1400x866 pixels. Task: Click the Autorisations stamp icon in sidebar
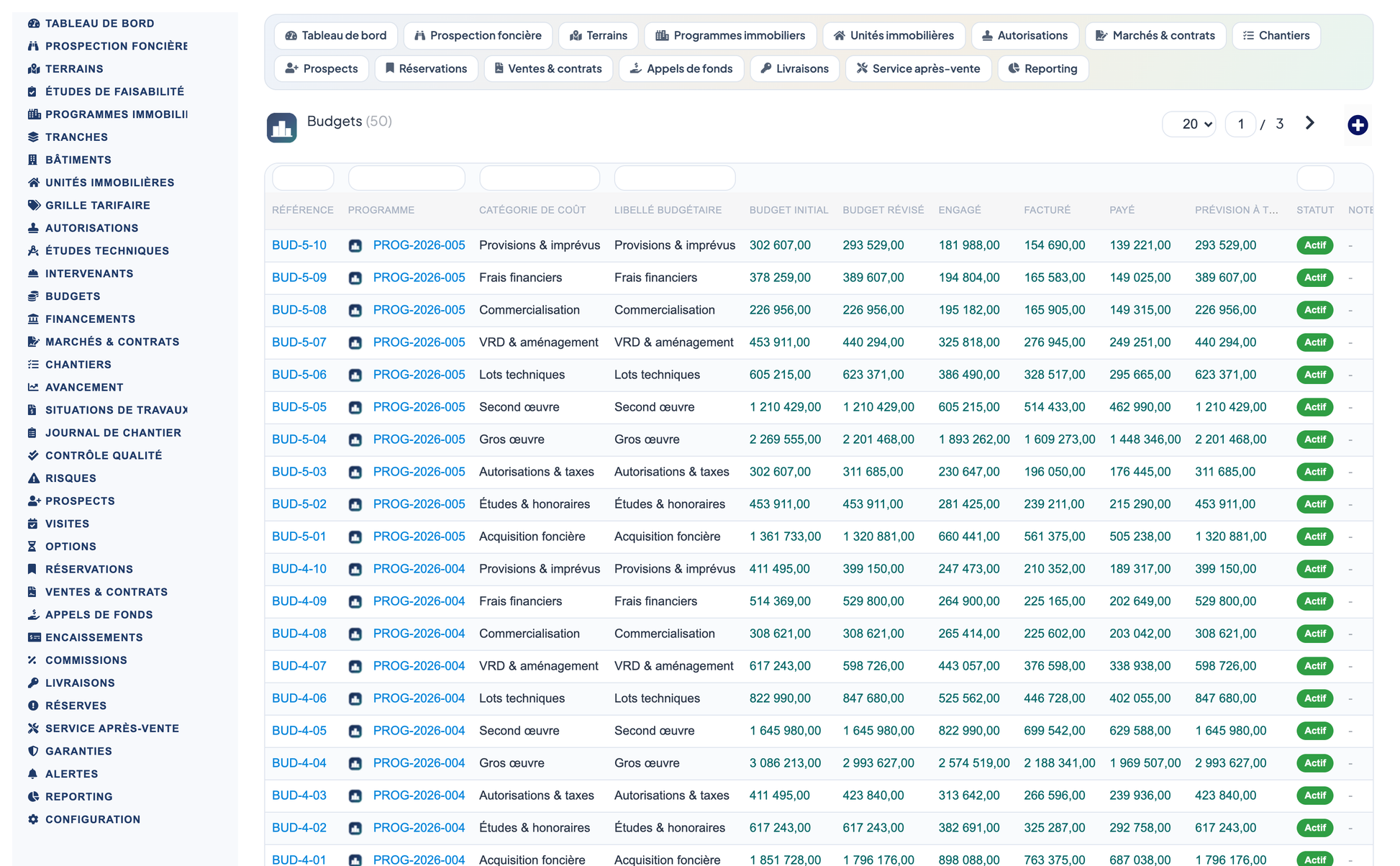pos(33,228)
